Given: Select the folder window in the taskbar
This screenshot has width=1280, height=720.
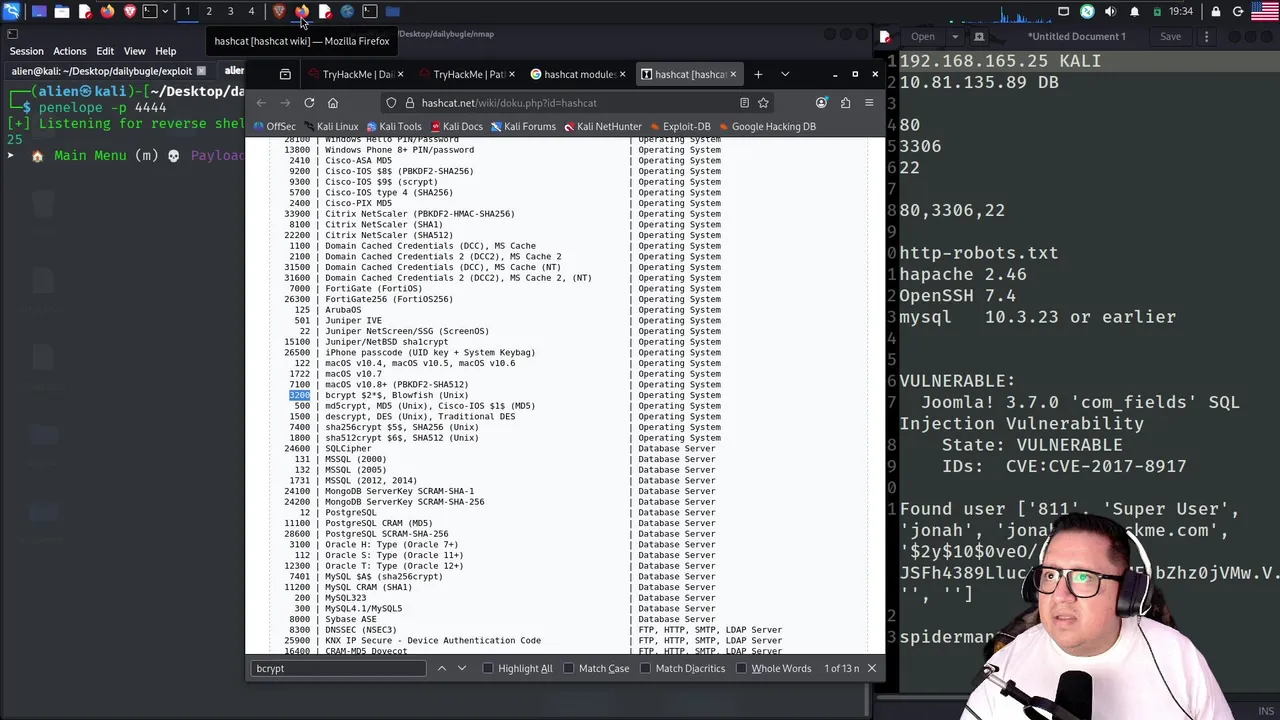Looking at the screenshot, I should pos(392,11).
